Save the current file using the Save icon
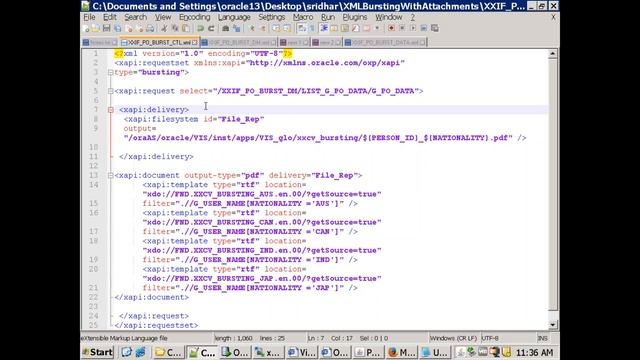This screenshot has height=360, width=640. click(x=107, y=28)
